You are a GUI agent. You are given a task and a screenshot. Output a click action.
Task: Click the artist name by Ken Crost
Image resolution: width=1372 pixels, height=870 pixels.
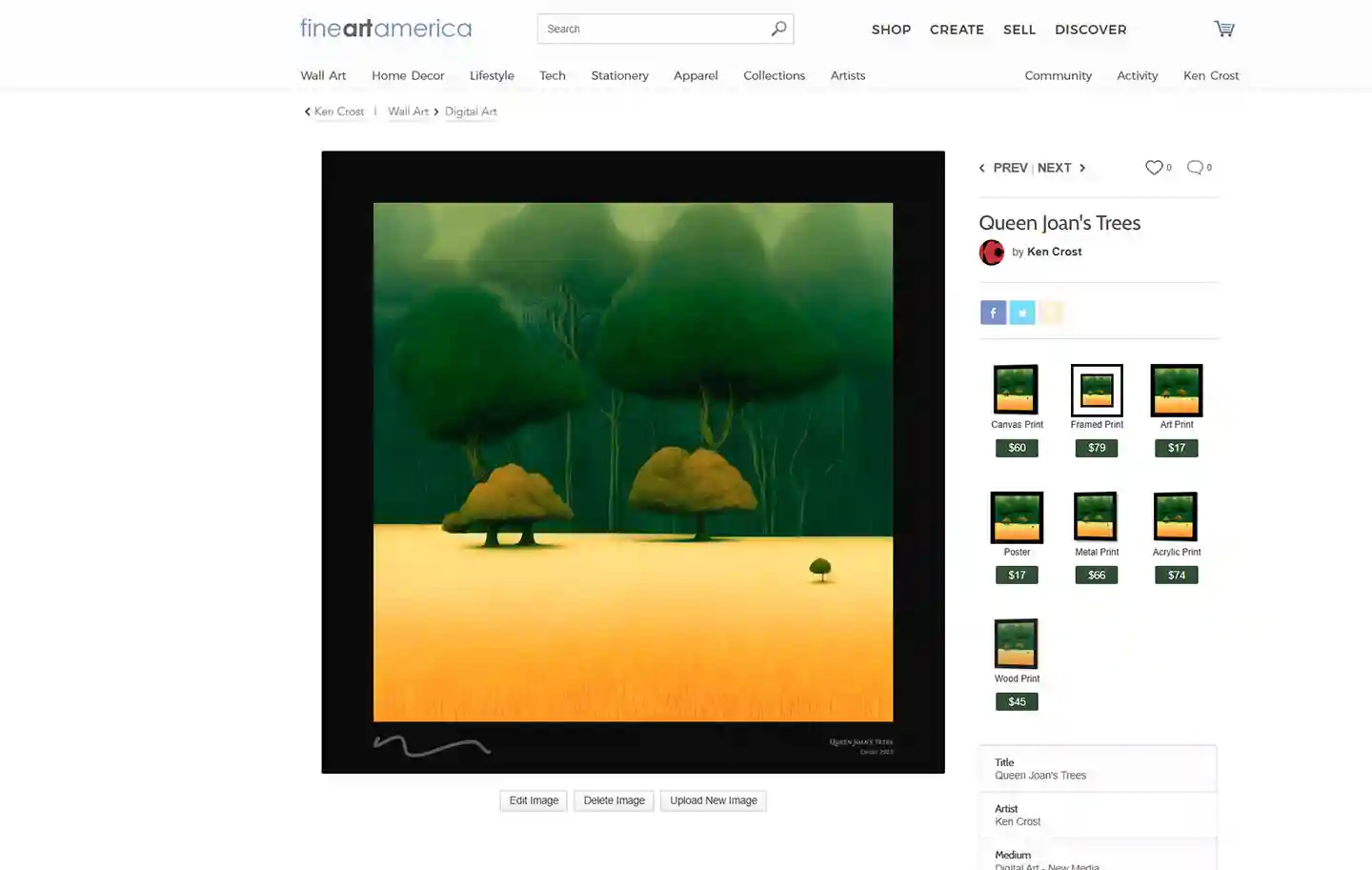pyautogui.click(x=1054, y=252)
